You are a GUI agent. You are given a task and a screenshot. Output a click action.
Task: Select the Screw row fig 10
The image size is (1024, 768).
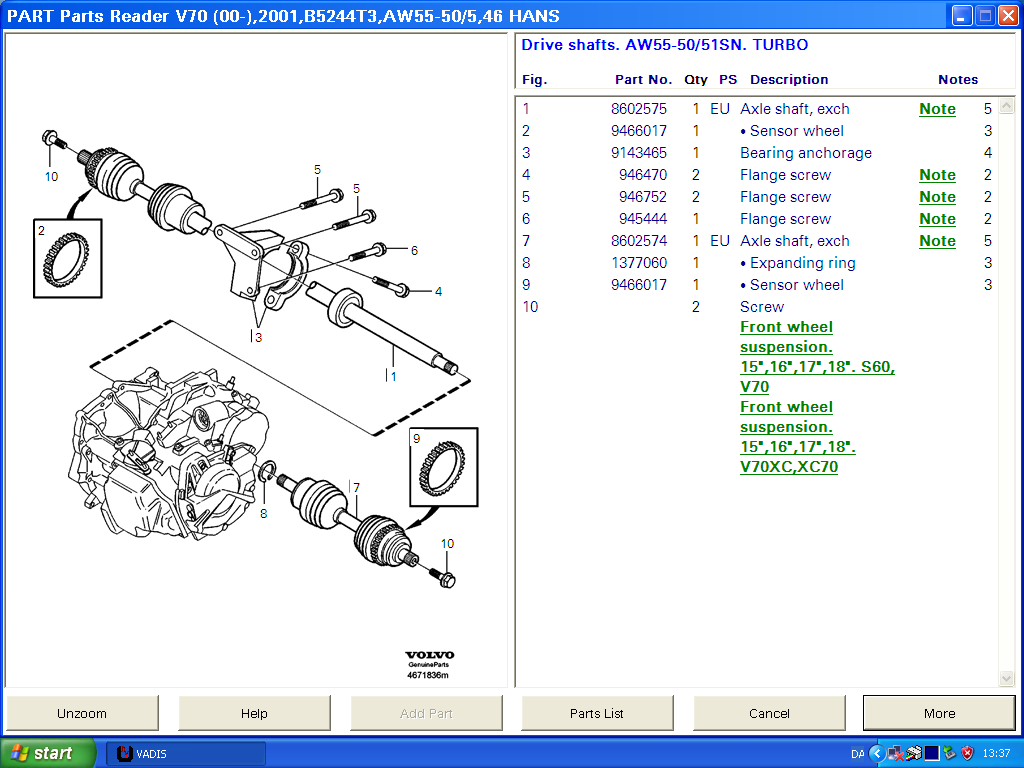tap(758, 307)
